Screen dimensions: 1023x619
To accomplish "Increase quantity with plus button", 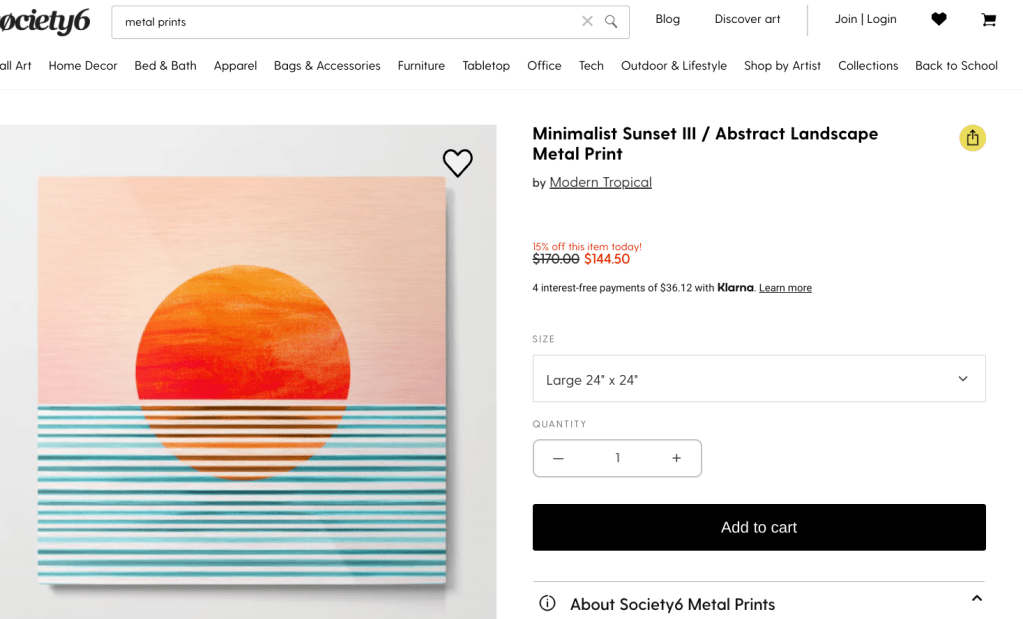I will [676, 458].
